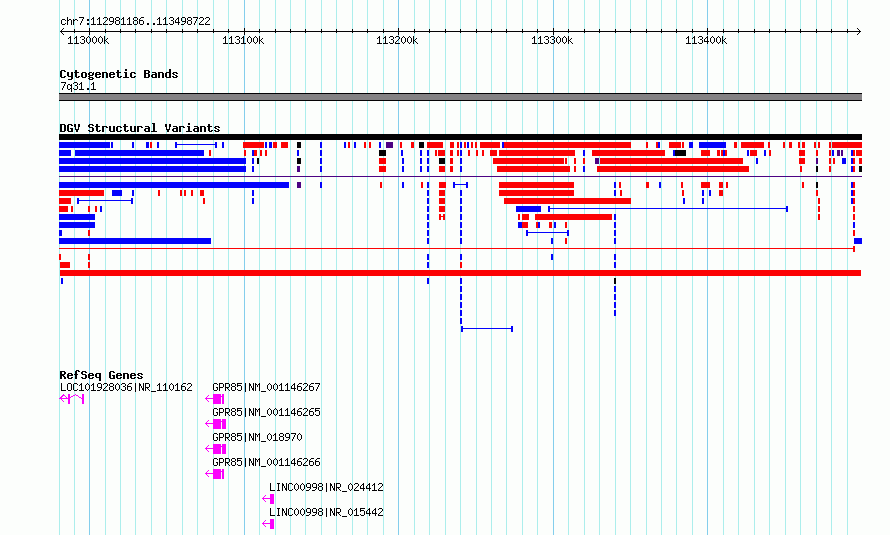Viewport: 890px width, 535px height.
Task: Click the 113300k ruler label
Action: click(x=552, y=40)
